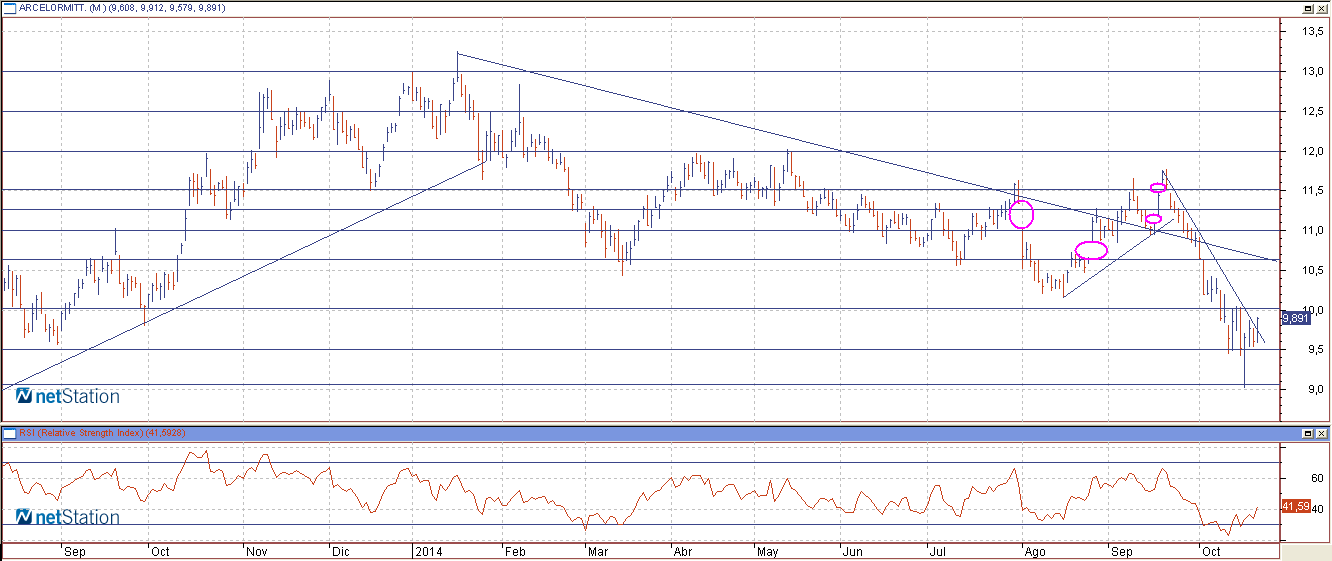This screenshot has width=1332, height=561.
Task: Click the Jun label on time axis
Action: click(x=852, y=551)
